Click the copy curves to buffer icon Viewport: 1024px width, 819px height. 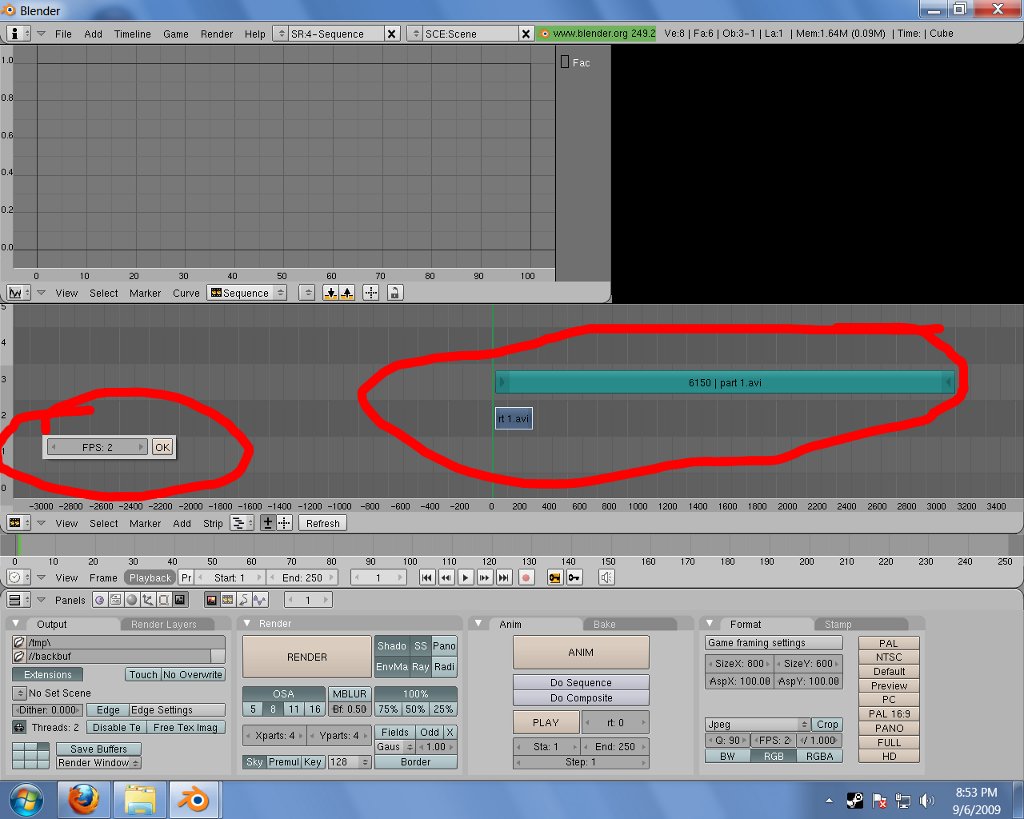click(331, 293)
